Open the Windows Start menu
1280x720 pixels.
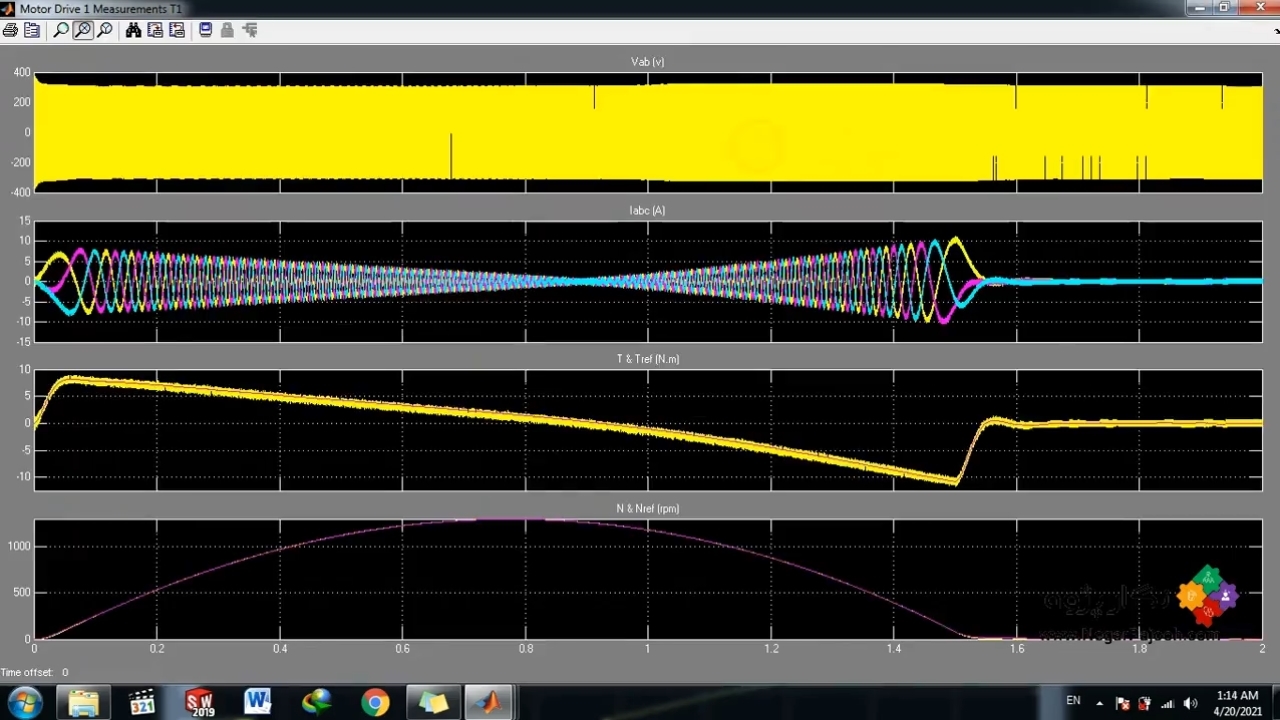click(24, 702)
